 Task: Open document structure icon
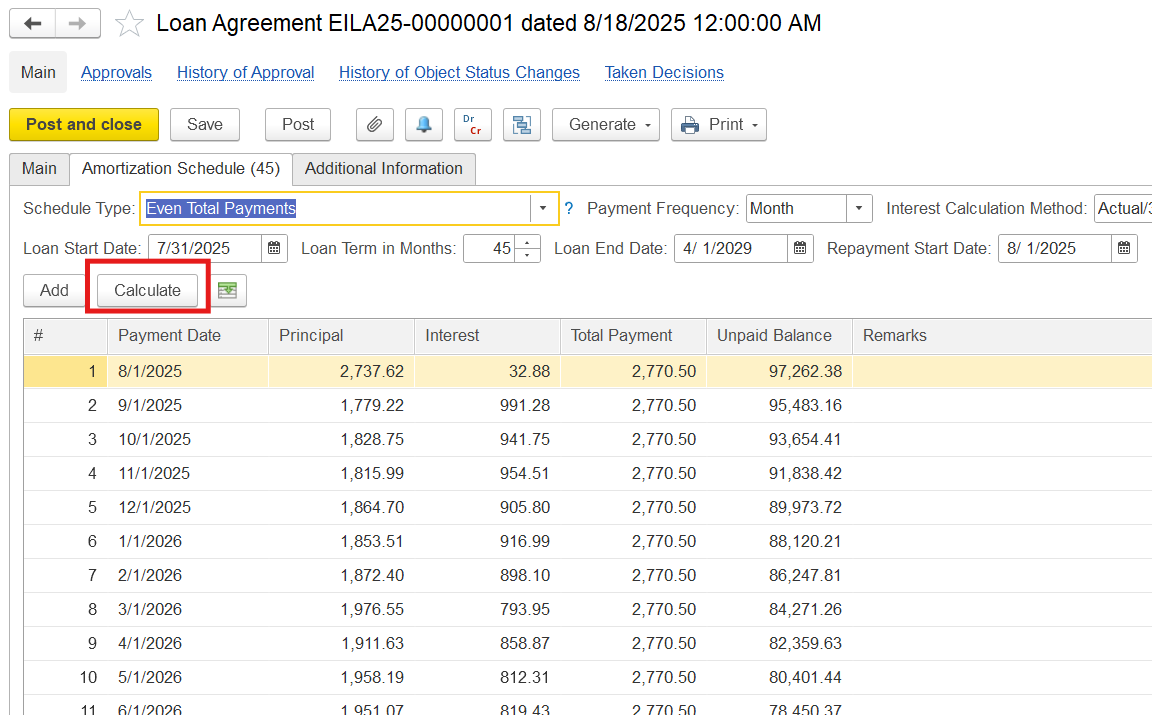[521, 125]
